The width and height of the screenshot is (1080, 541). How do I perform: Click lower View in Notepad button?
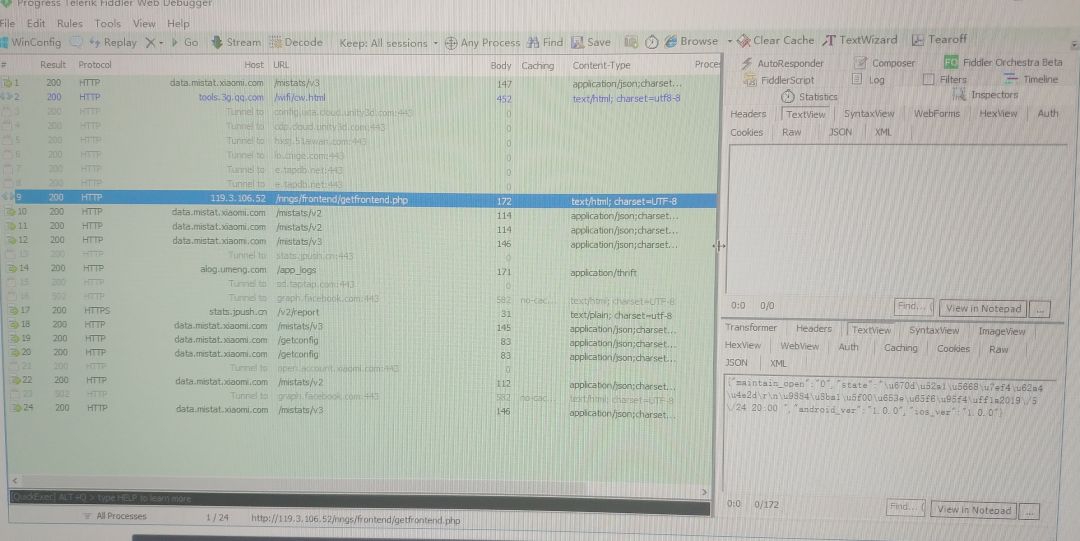coord(973,510)
